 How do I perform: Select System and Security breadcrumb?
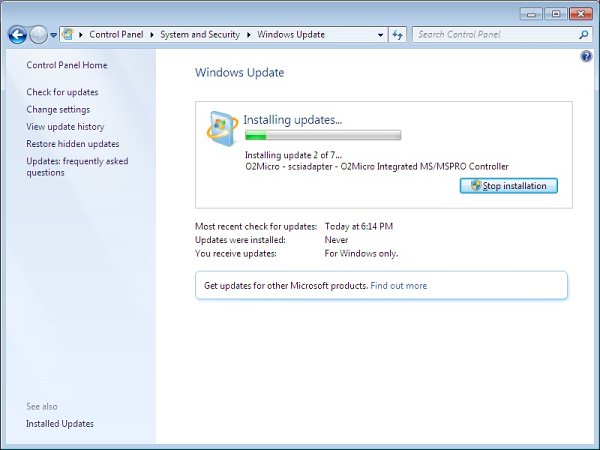pos(200,34)
